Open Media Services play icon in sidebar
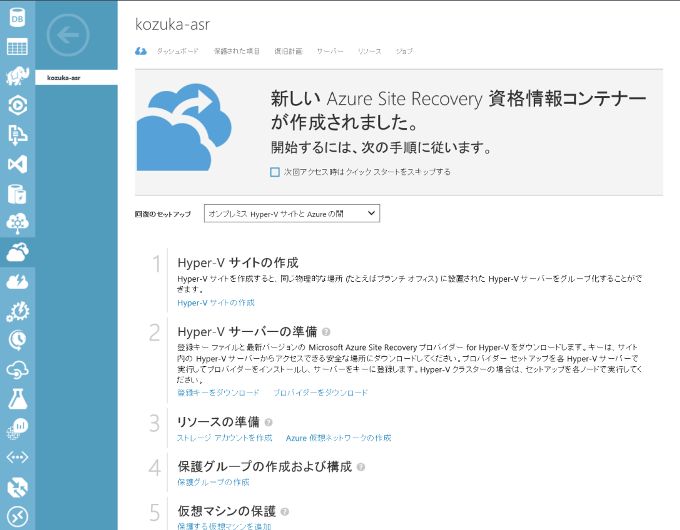 click(x=17, y=105)
